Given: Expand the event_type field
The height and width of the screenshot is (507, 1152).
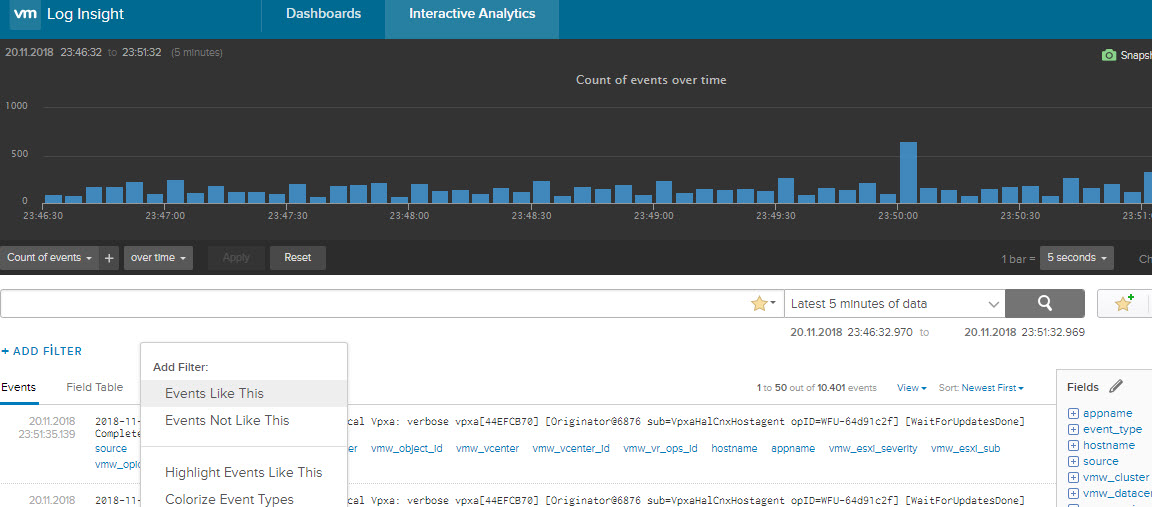Looking at the screenshot, I should pyautogui.click(x=1073, y=429).
